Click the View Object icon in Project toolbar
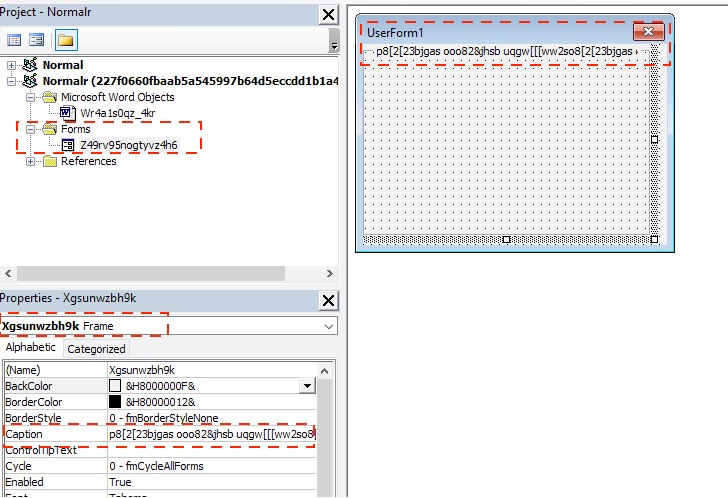This screenshot has width=728, height=498. coord(36,40)
